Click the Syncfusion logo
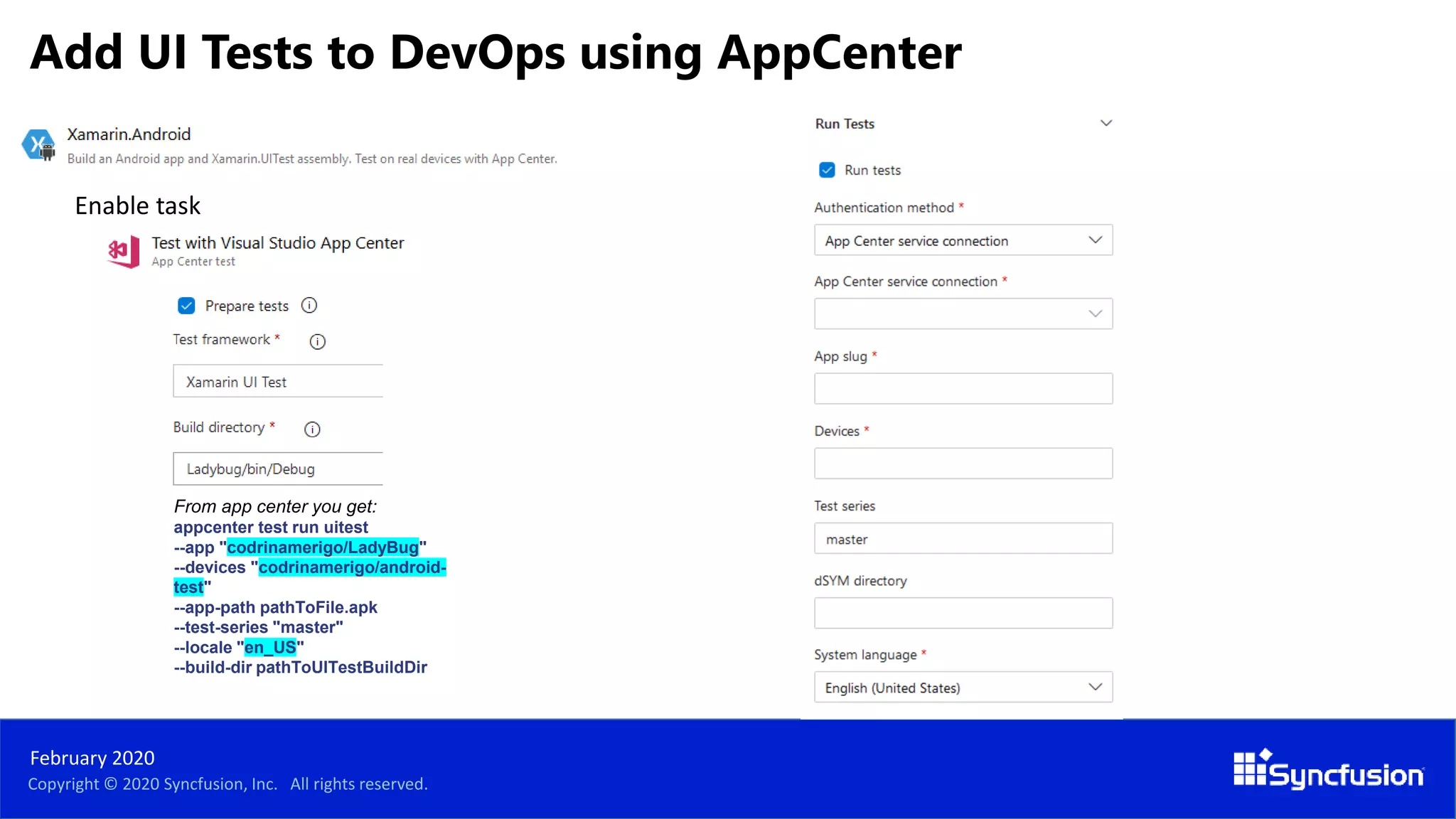The image size is (1456, 819). pyautogui.click(x=1328, y=770)
